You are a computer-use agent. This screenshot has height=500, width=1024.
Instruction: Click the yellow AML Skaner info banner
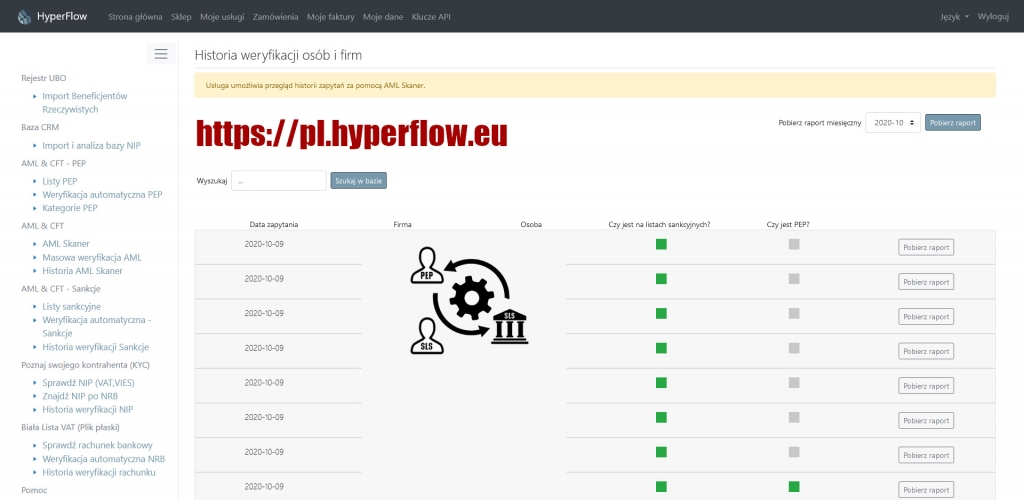(595, 85)
